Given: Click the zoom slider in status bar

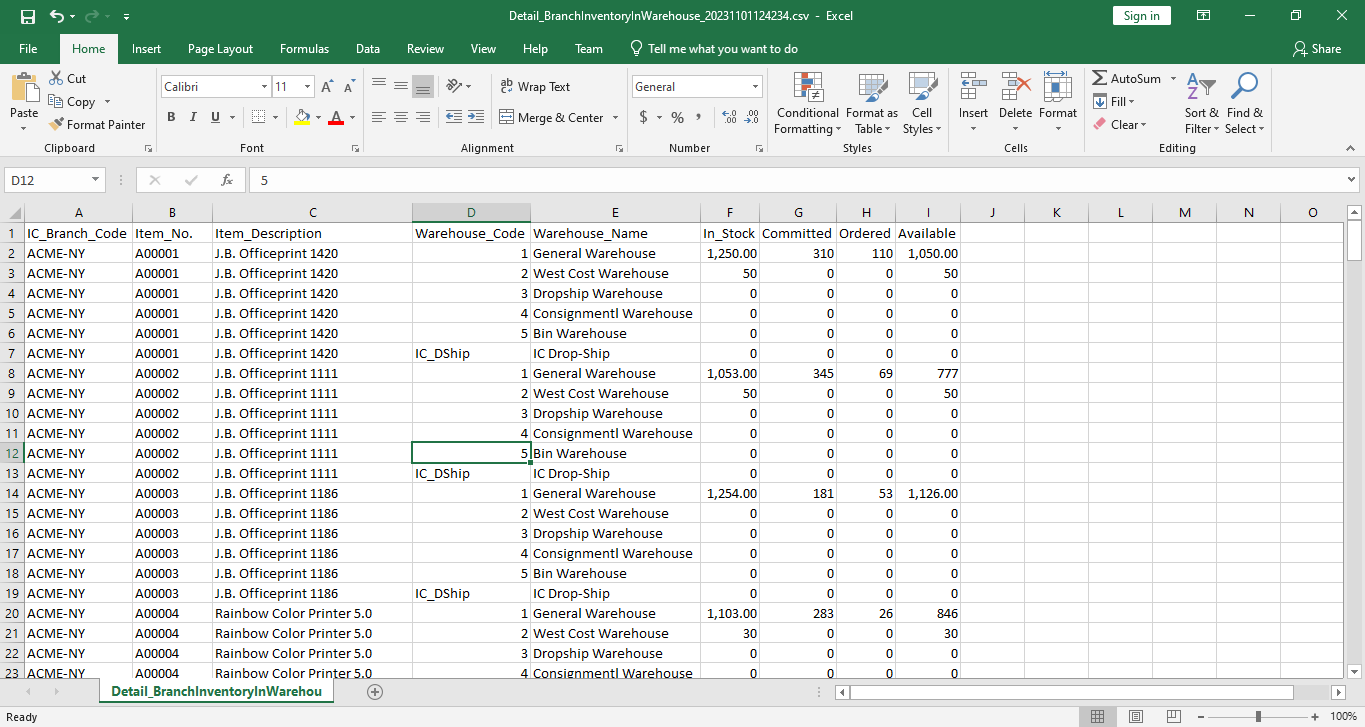Looking at the screenshot, I should tap(1258, 716).
